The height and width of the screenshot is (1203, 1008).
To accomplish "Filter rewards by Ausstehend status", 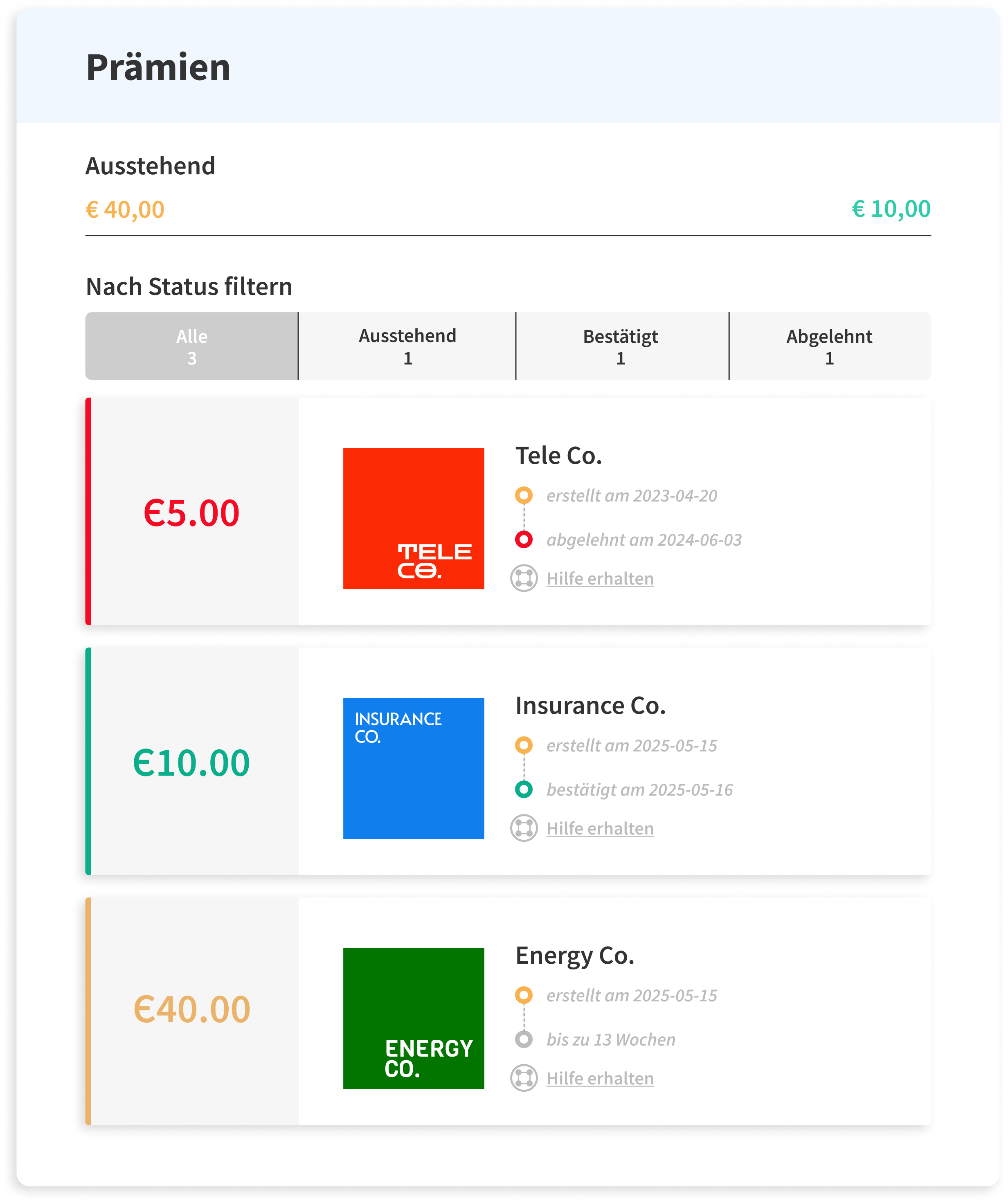I will point(407,346).
